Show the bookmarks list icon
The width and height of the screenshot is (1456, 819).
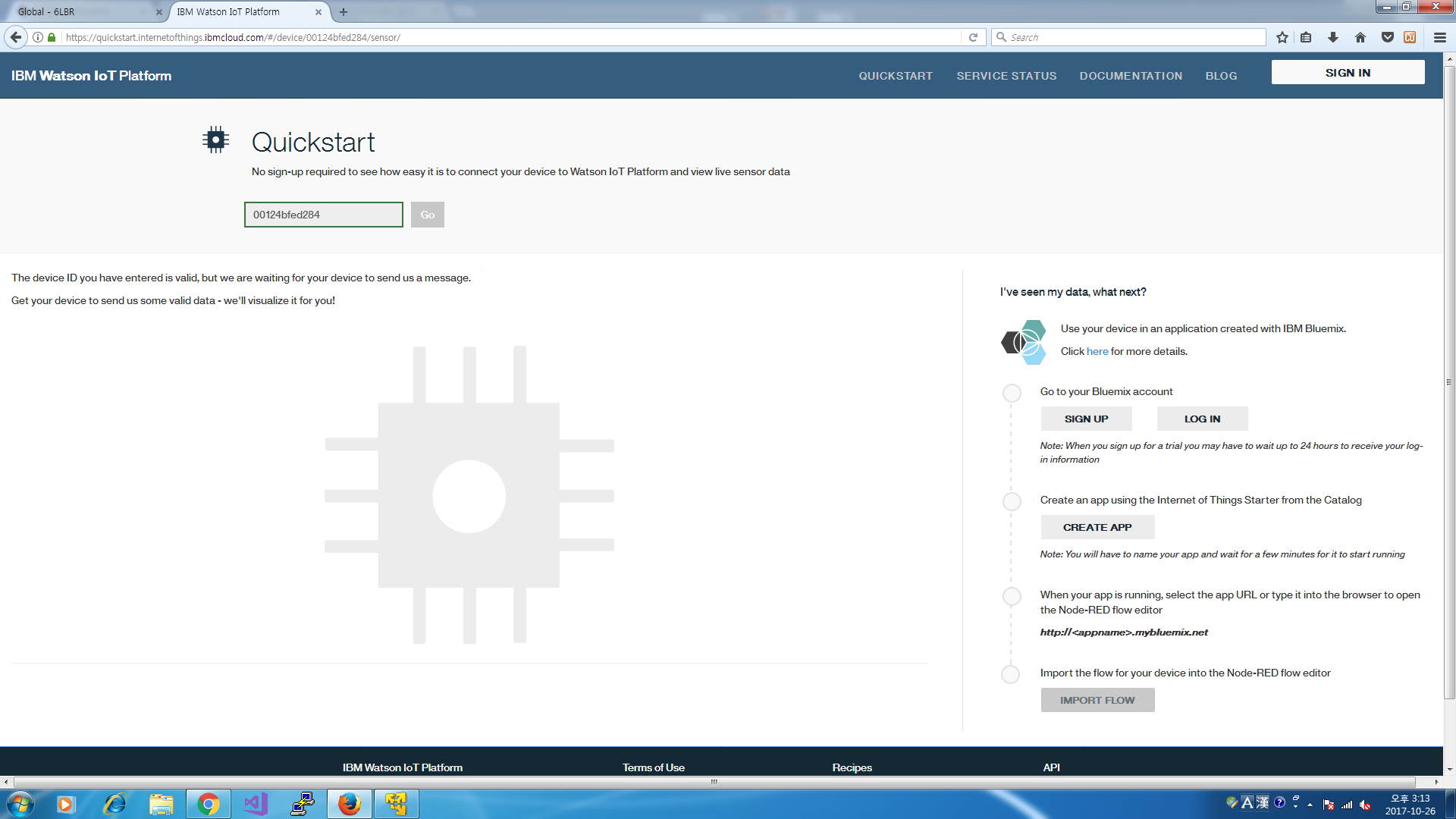1306,37
